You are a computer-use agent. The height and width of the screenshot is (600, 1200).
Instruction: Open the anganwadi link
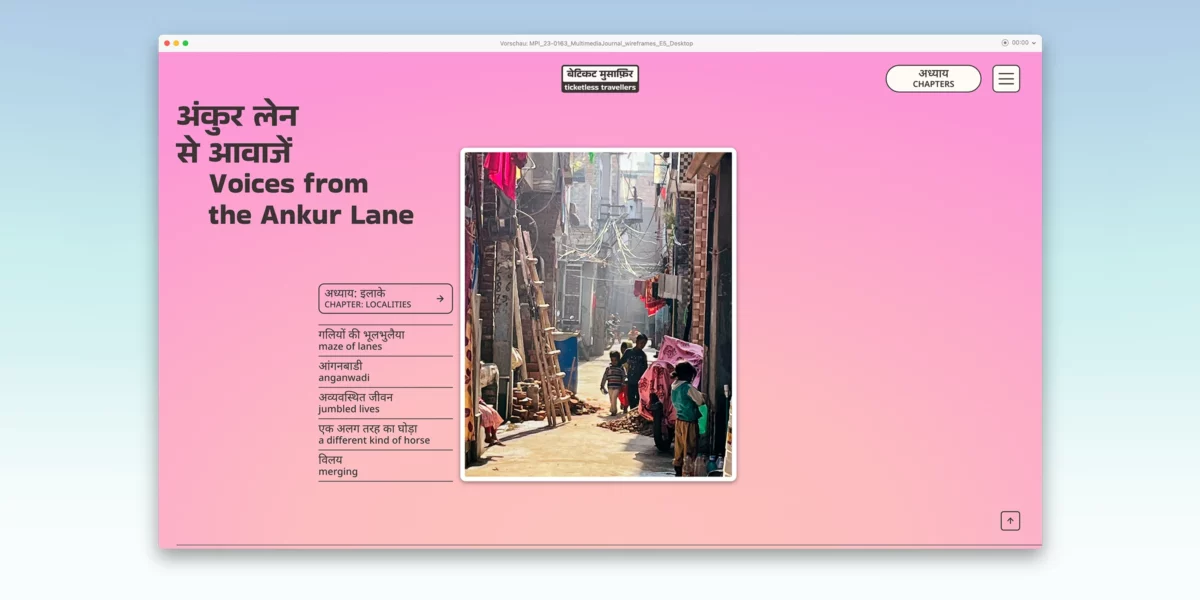[385, 372]
